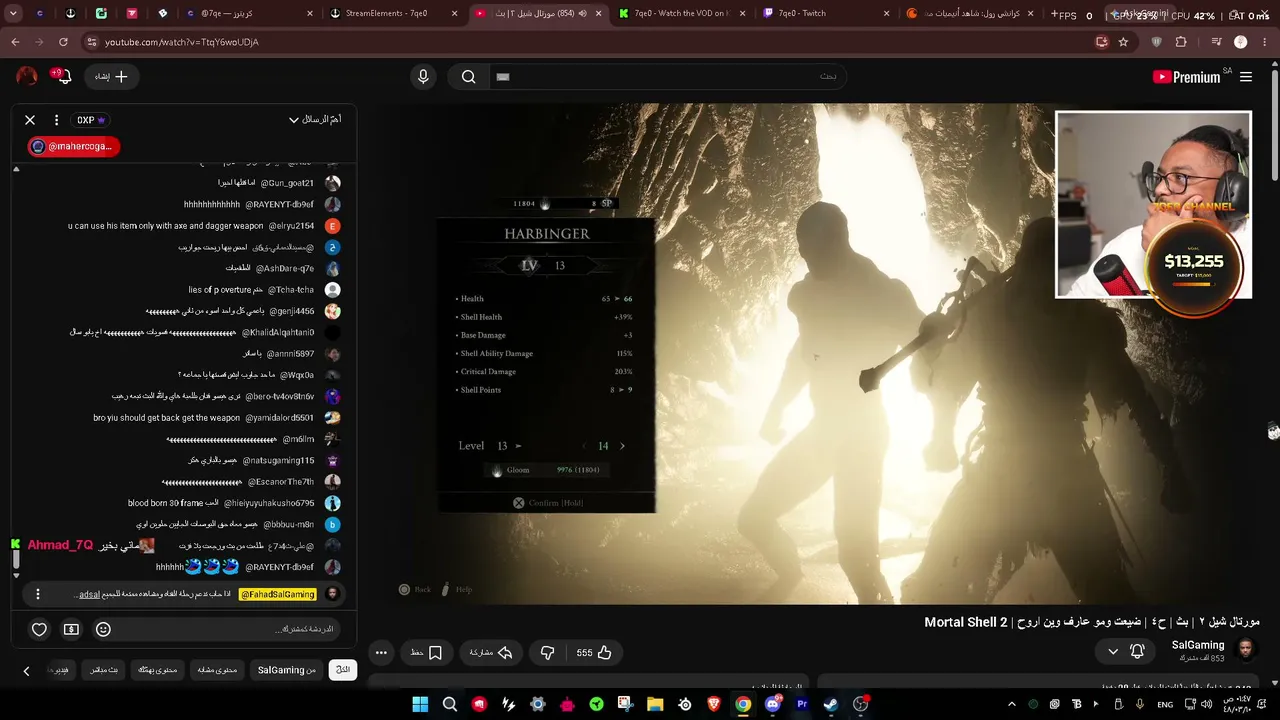
Task: Open the YouTube hamburger guide menu
Action: pos(1246,77)
